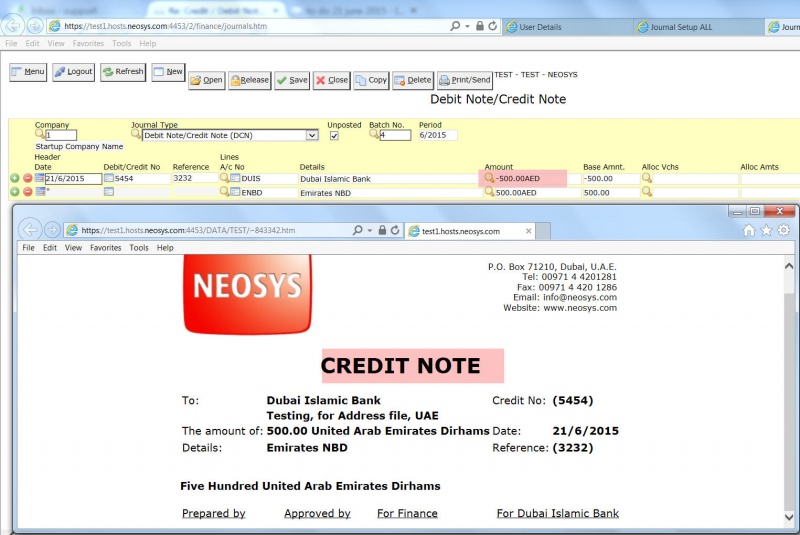
Task: Open account lookup magnifier for ENBD
Action: (x=224, y=191)
